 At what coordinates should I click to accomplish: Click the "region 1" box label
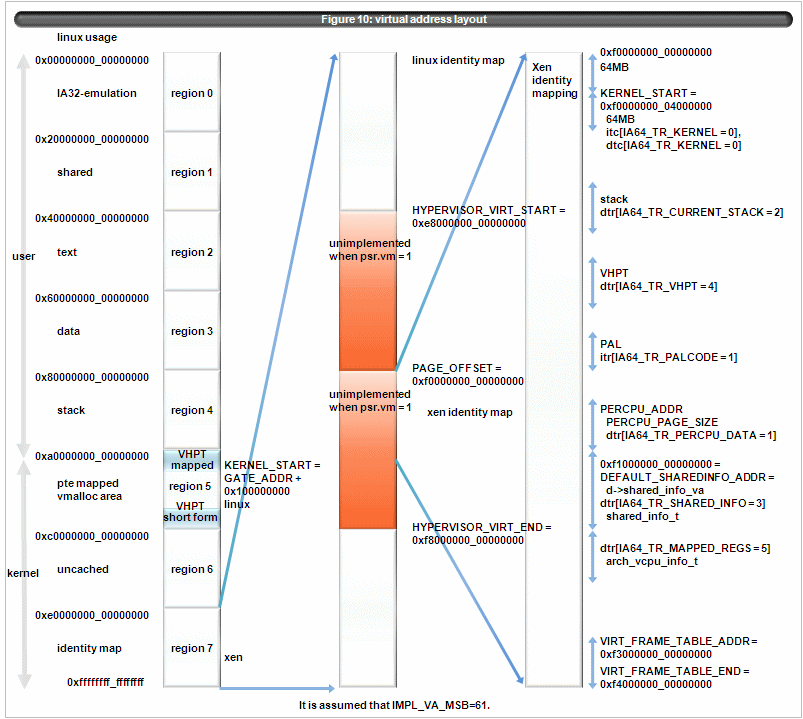pos(192,173)
